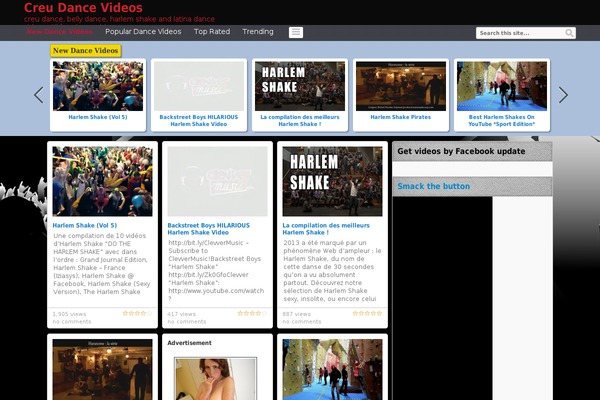Rate Backstreet Boys video using stars
Screen dimensions: 600x400
coord(252,313)
